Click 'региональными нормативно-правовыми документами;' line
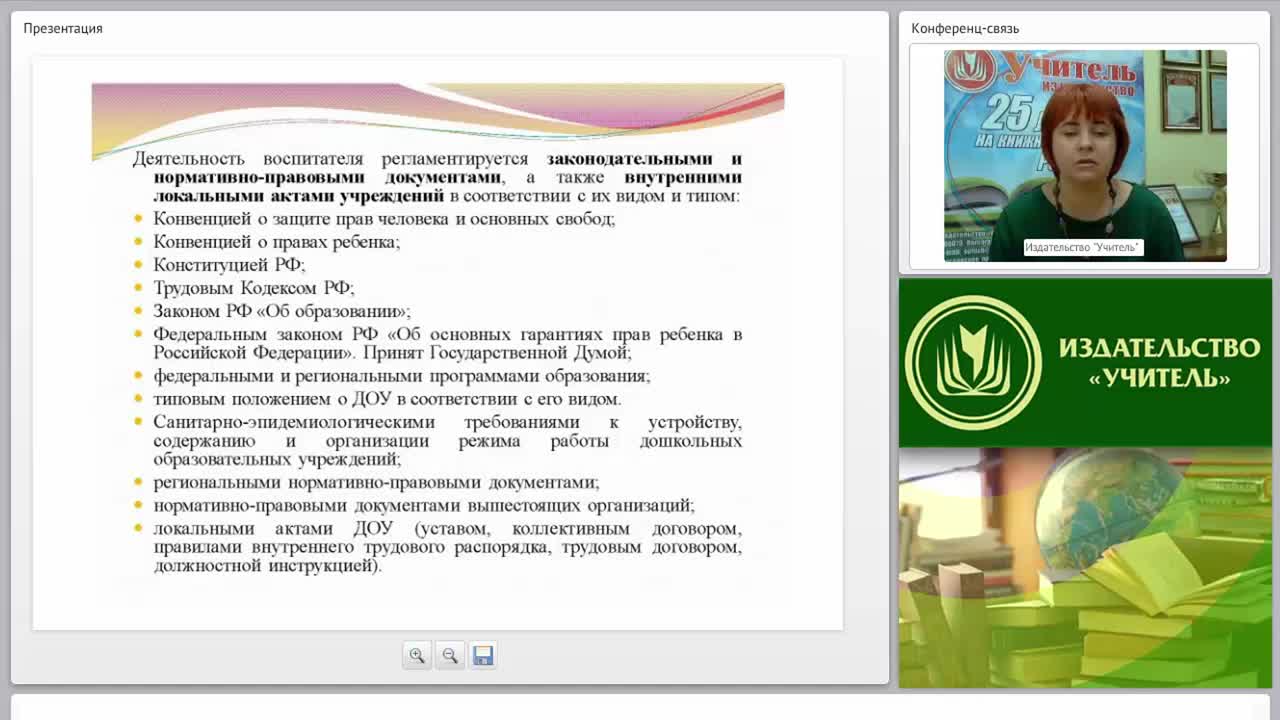Viewport: 1280px width, 720px height. point(376,482)
